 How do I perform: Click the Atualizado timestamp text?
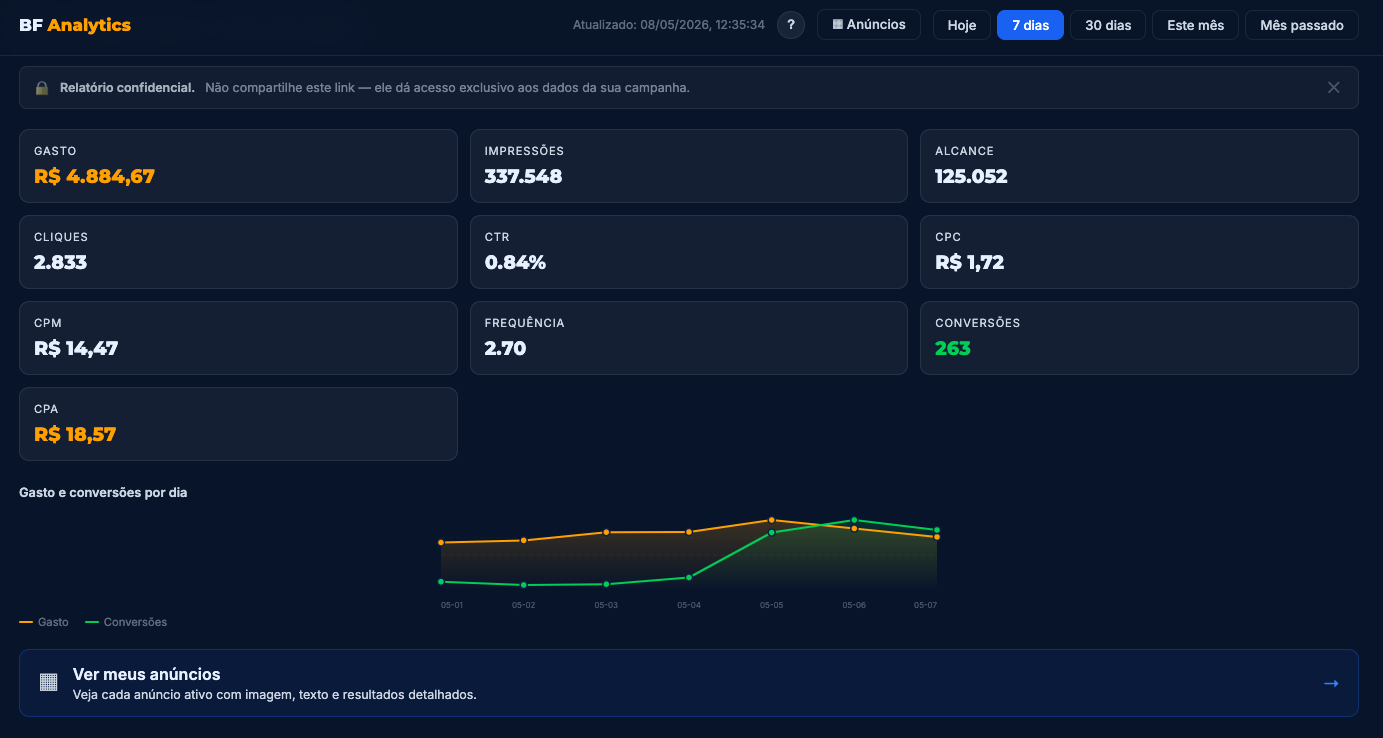(x=668, y=25)
